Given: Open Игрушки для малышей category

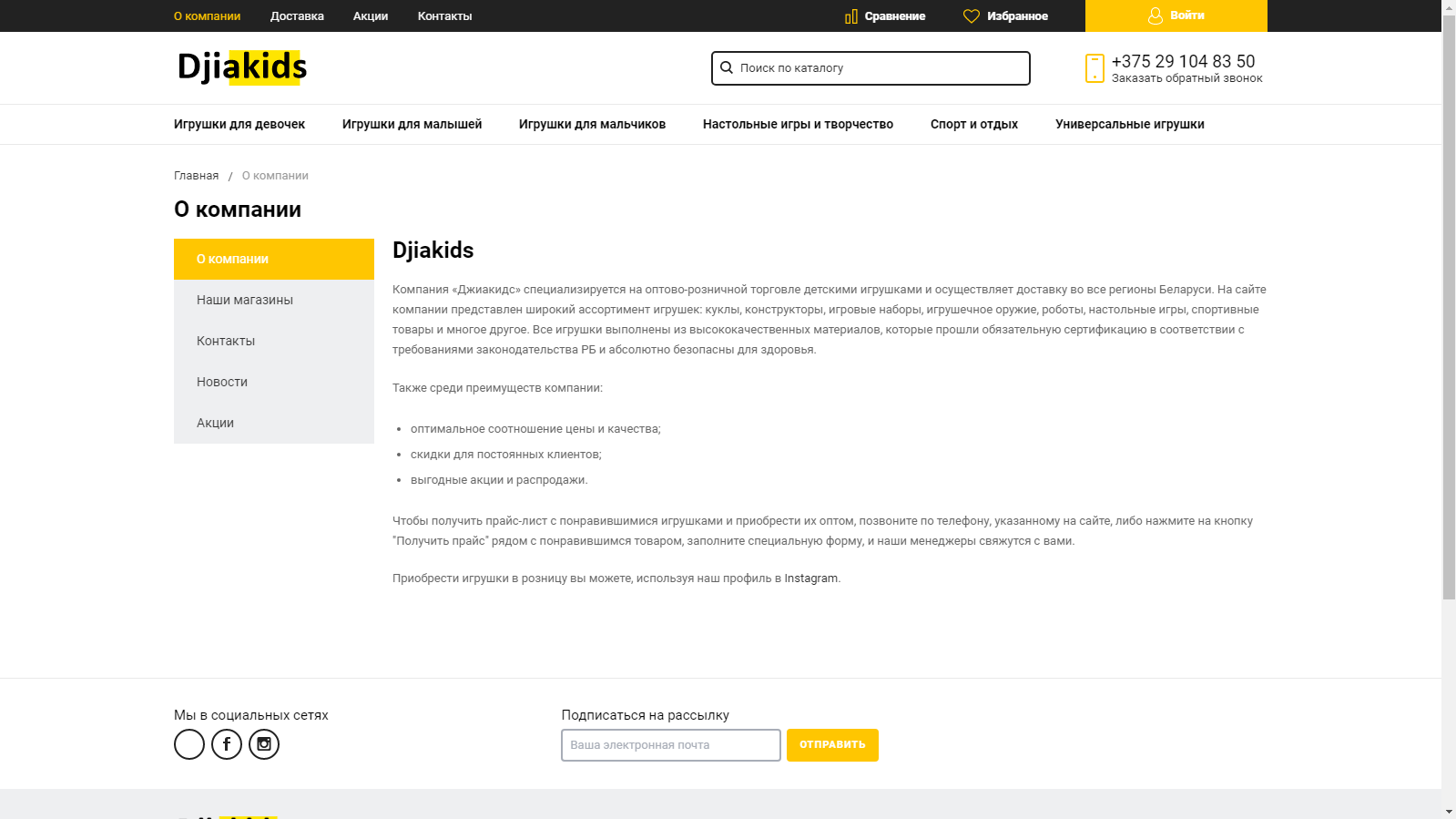Looking at the screenshot, I should pos(412,125).
